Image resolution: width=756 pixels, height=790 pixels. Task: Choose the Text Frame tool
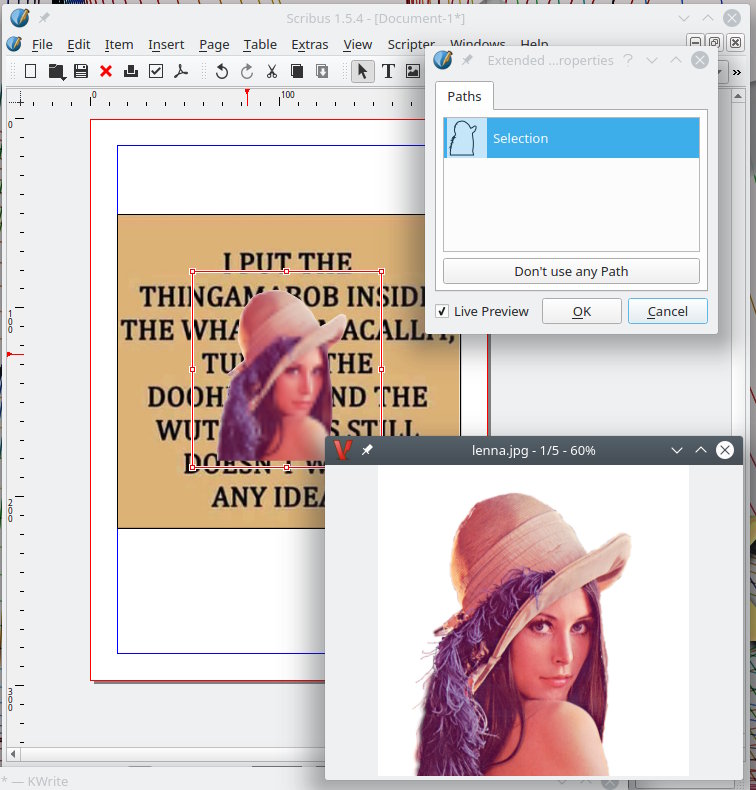click(x=388, y=71)
